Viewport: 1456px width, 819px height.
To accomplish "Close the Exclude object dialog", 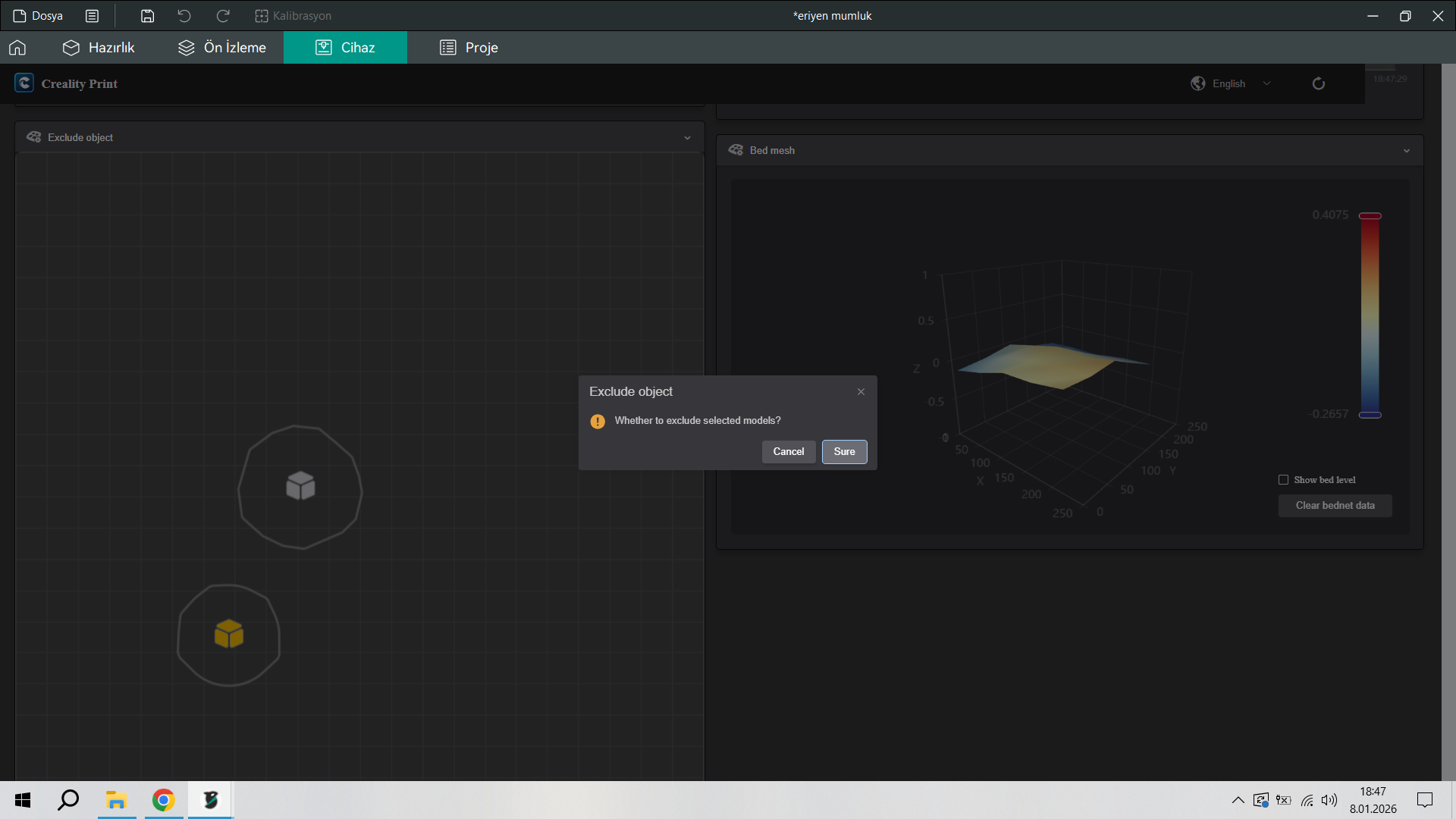I will (x=861, y=392).
